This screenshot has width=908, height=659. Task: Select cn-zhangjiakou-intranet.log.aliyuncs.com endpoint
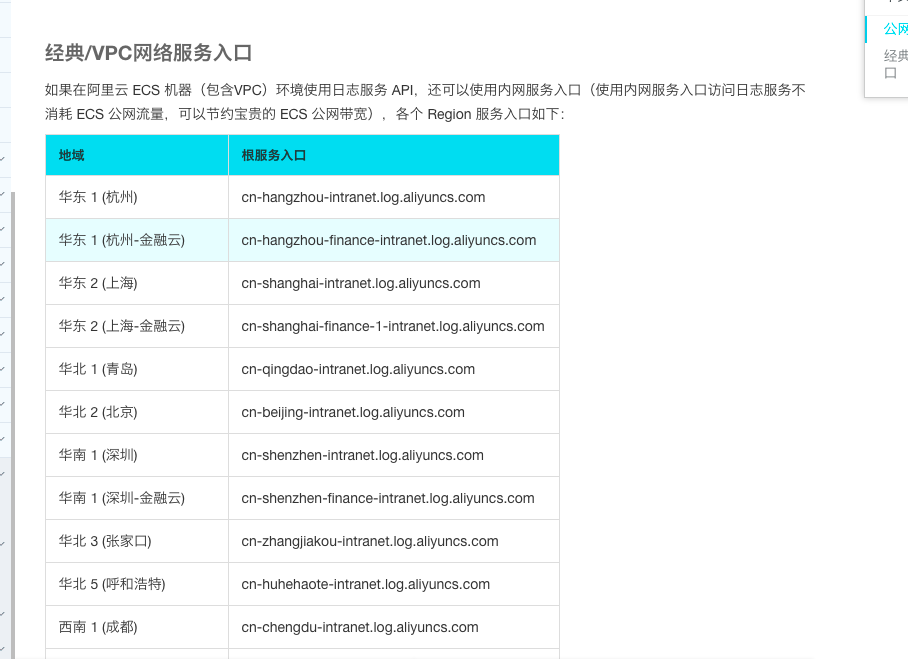tap(369, 541)
